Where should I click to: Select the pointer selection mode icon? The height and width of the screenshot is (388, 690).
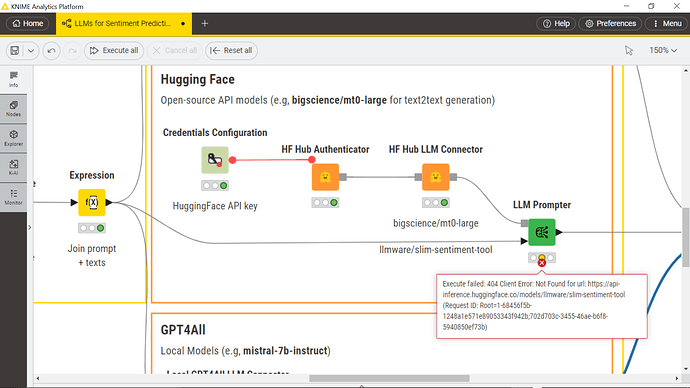click(629, 51)
